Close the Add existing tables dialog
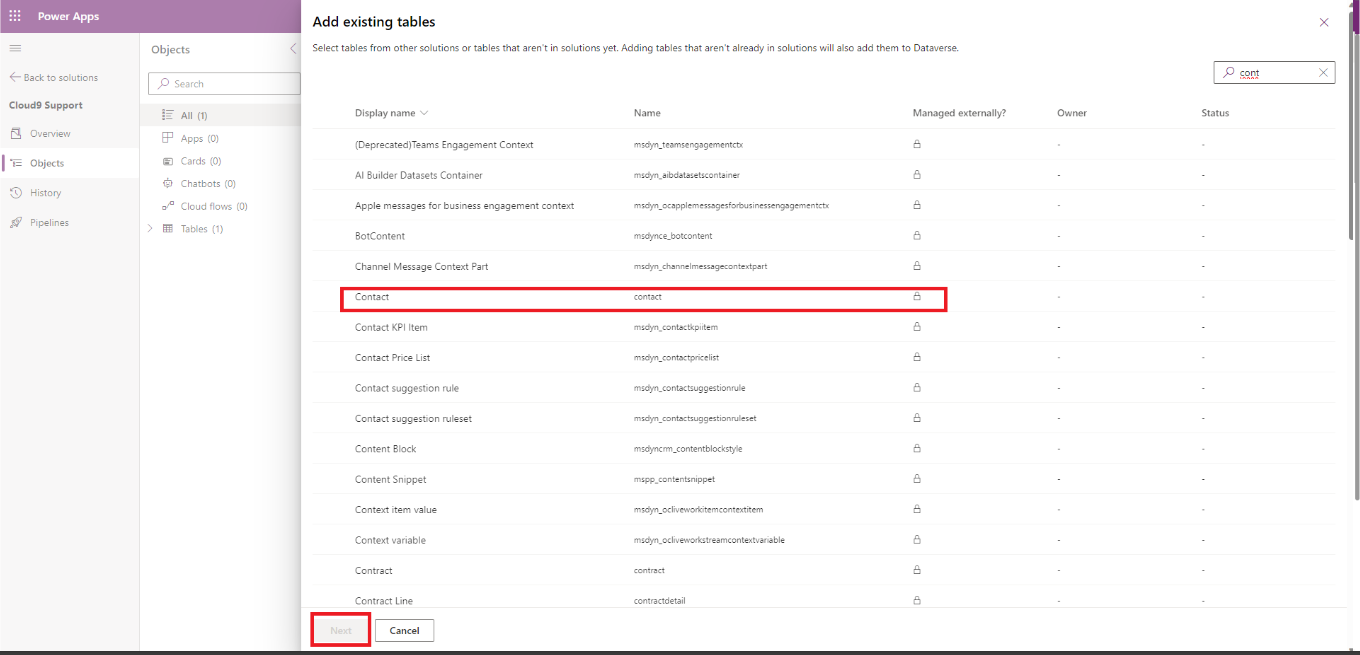The width and height of the screenshot is (1360, 655). [1324, 22]
